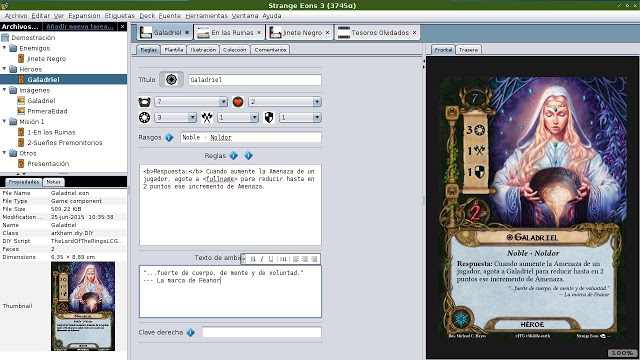Open the Archivo menu
Image resolution: width=640 pixels, height=360 pixels.
(16, 16)
